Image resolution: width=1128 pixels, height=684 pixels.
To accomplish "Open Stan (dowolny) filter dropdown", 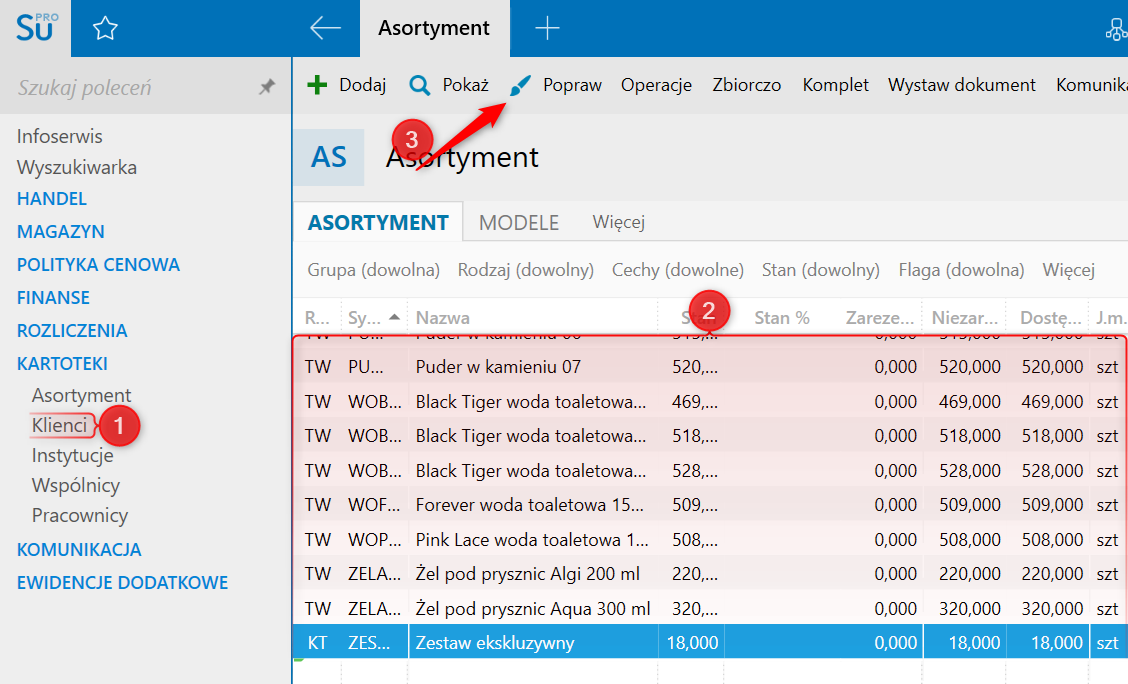I will coord(820,270).
